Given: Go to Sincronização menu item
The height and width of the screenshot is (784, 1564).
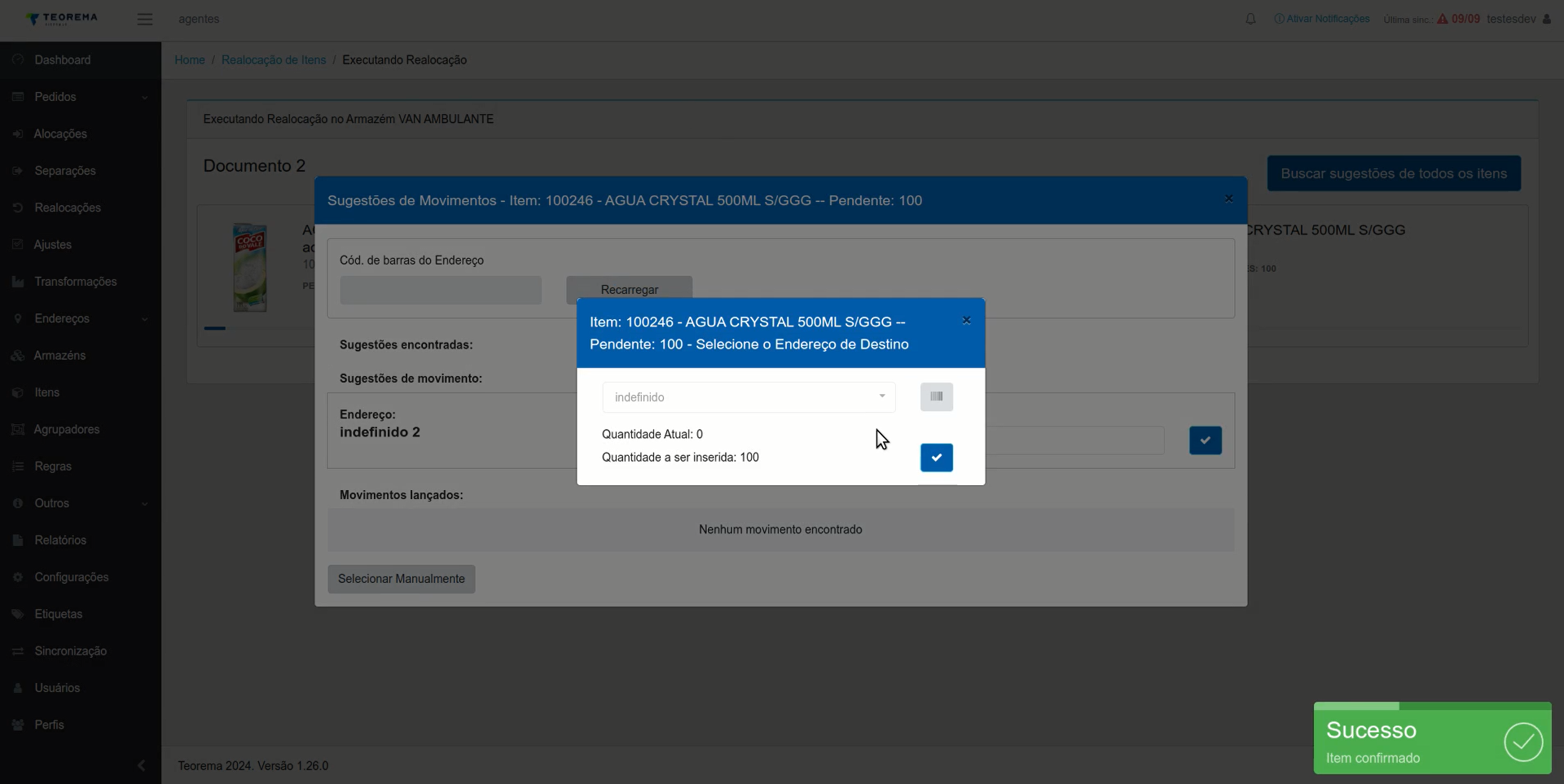Looking at the screenshot, I should click(x=71, y=651).
